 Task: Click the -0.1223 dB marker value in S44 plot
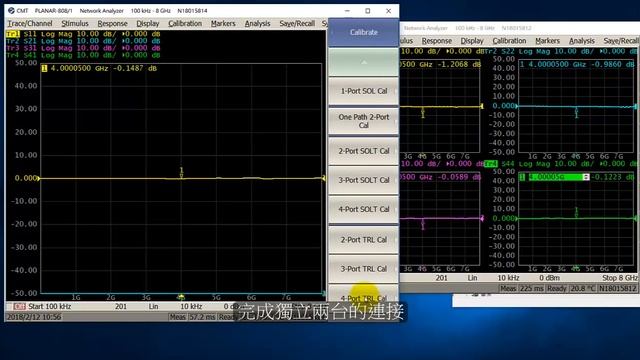coord(613,177)
